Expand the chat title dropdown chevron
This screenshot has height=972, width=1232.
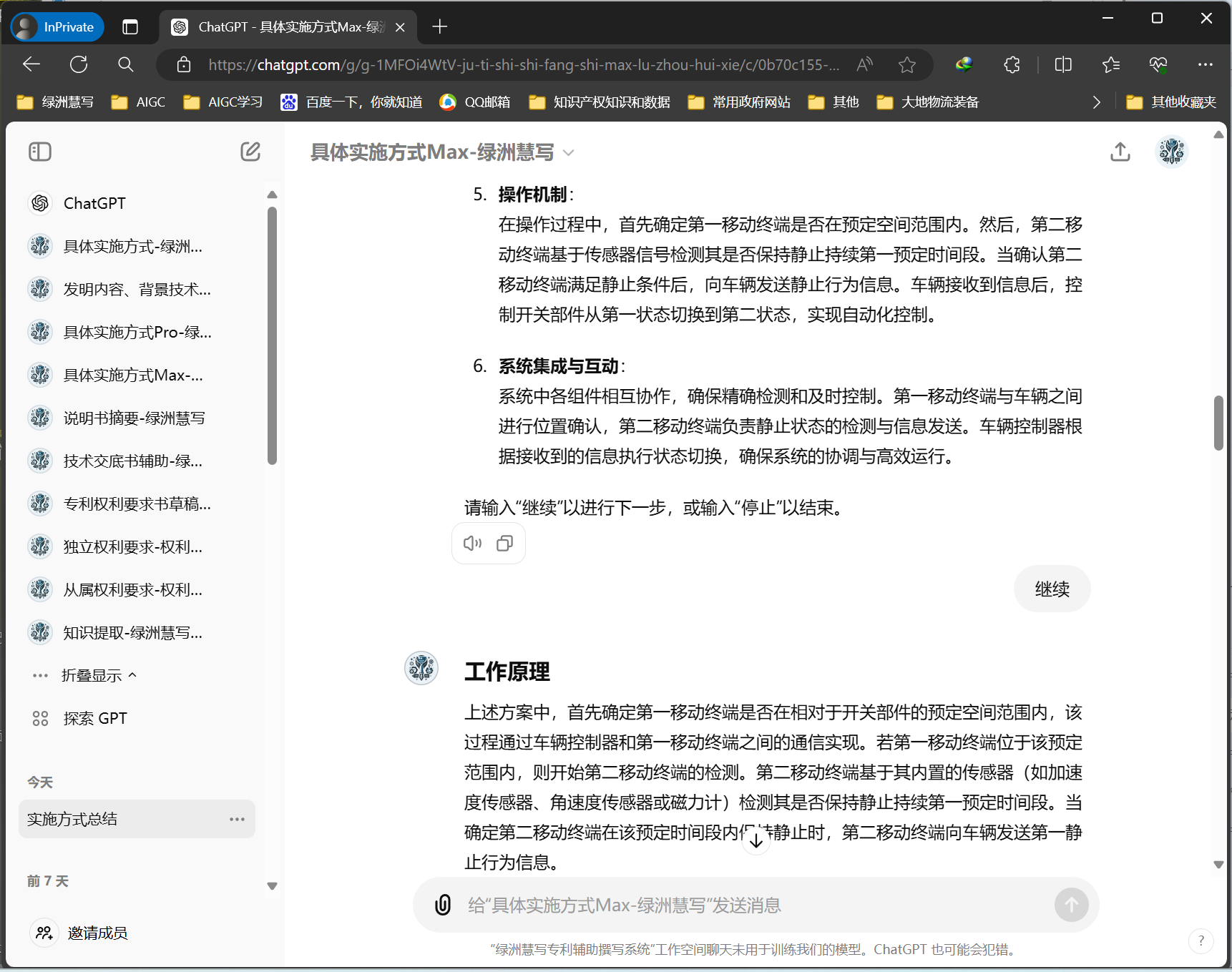tap(568, 152)
